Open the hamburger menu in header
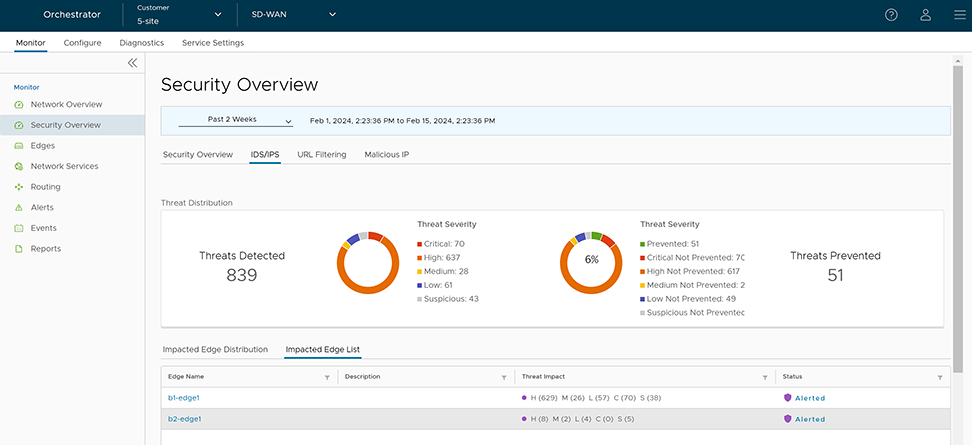Image resolution: width=972 pixels, height=445 pixels. [x=959, y=15]
